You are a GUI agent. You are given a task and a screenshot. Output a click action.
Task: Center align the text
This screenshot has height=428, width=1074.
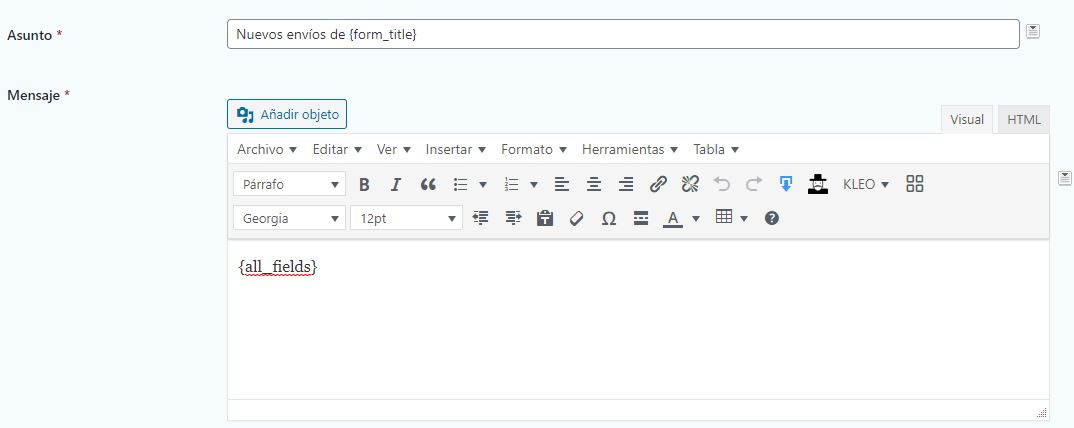pyautogui.click(x=594, y=184)
